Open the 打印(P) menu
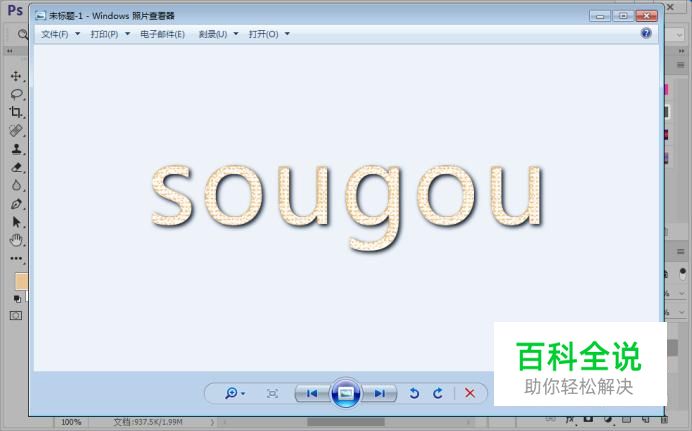The width and height of the screenshot is (692, 431). pos(104,34)
